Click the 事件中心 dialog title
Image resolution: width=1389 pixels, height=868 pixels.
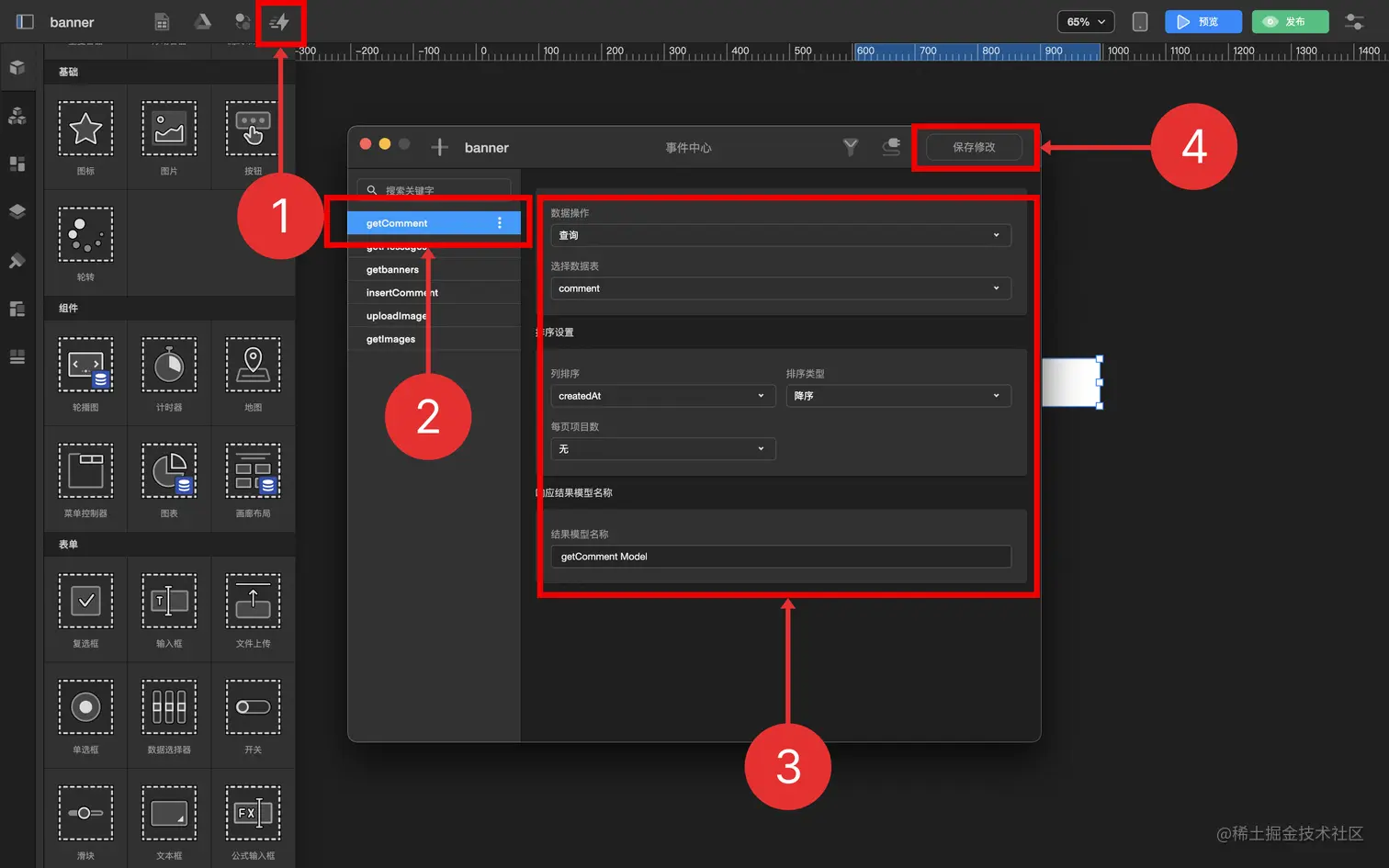tap(689, 148)
